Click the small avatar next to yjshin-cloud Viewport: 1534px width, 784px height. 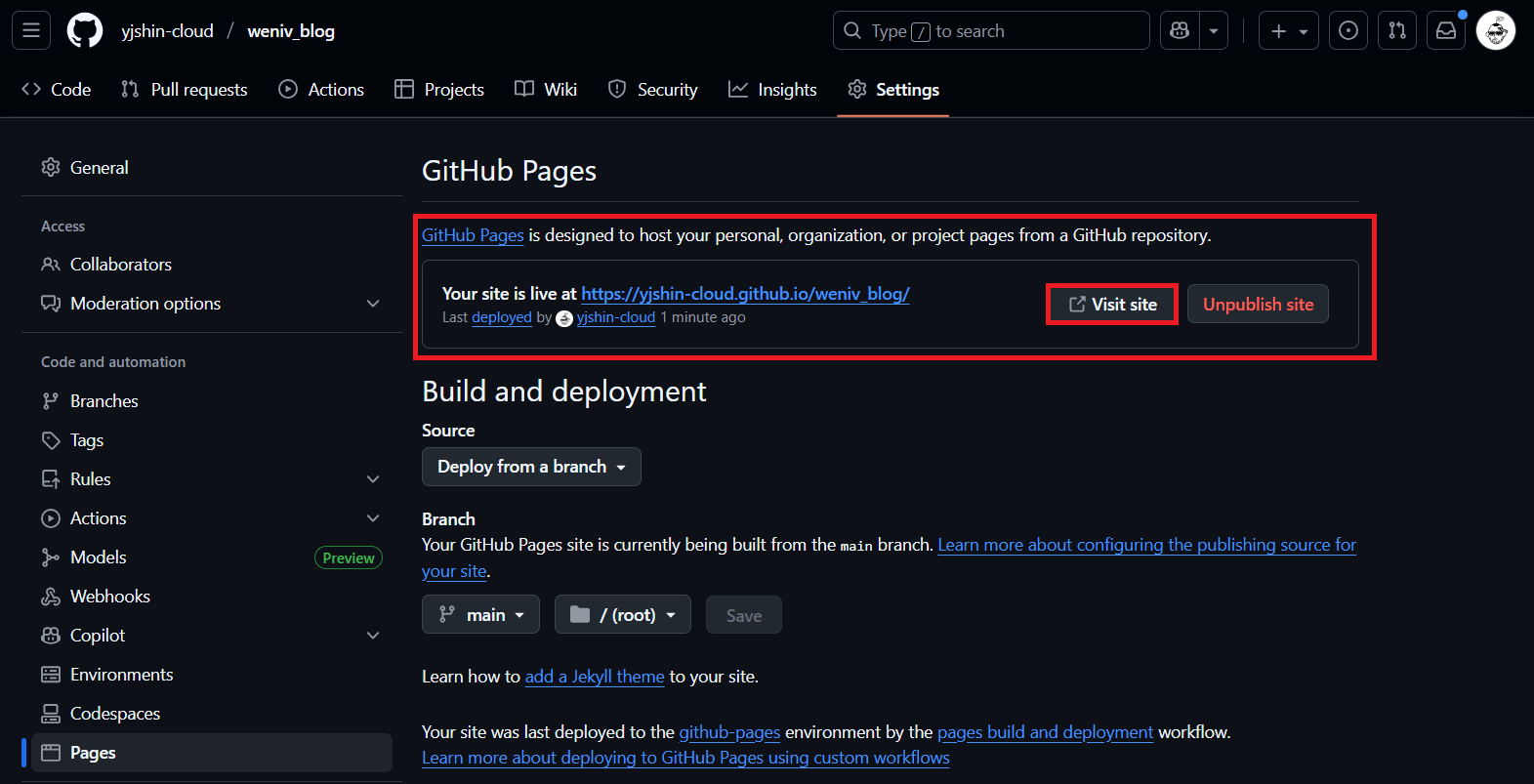tap(564, 318)
